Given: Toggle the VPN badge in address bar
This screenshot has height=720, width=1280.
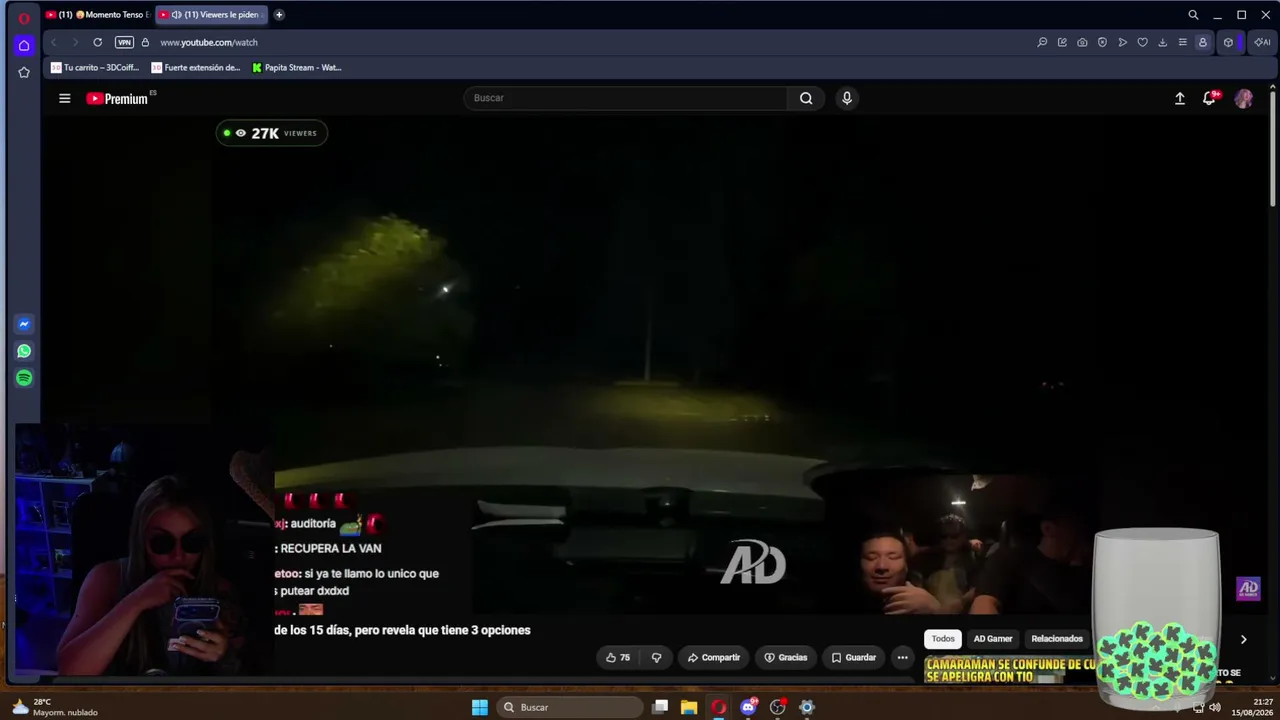Looking at the screenshot, I should 124,42.
